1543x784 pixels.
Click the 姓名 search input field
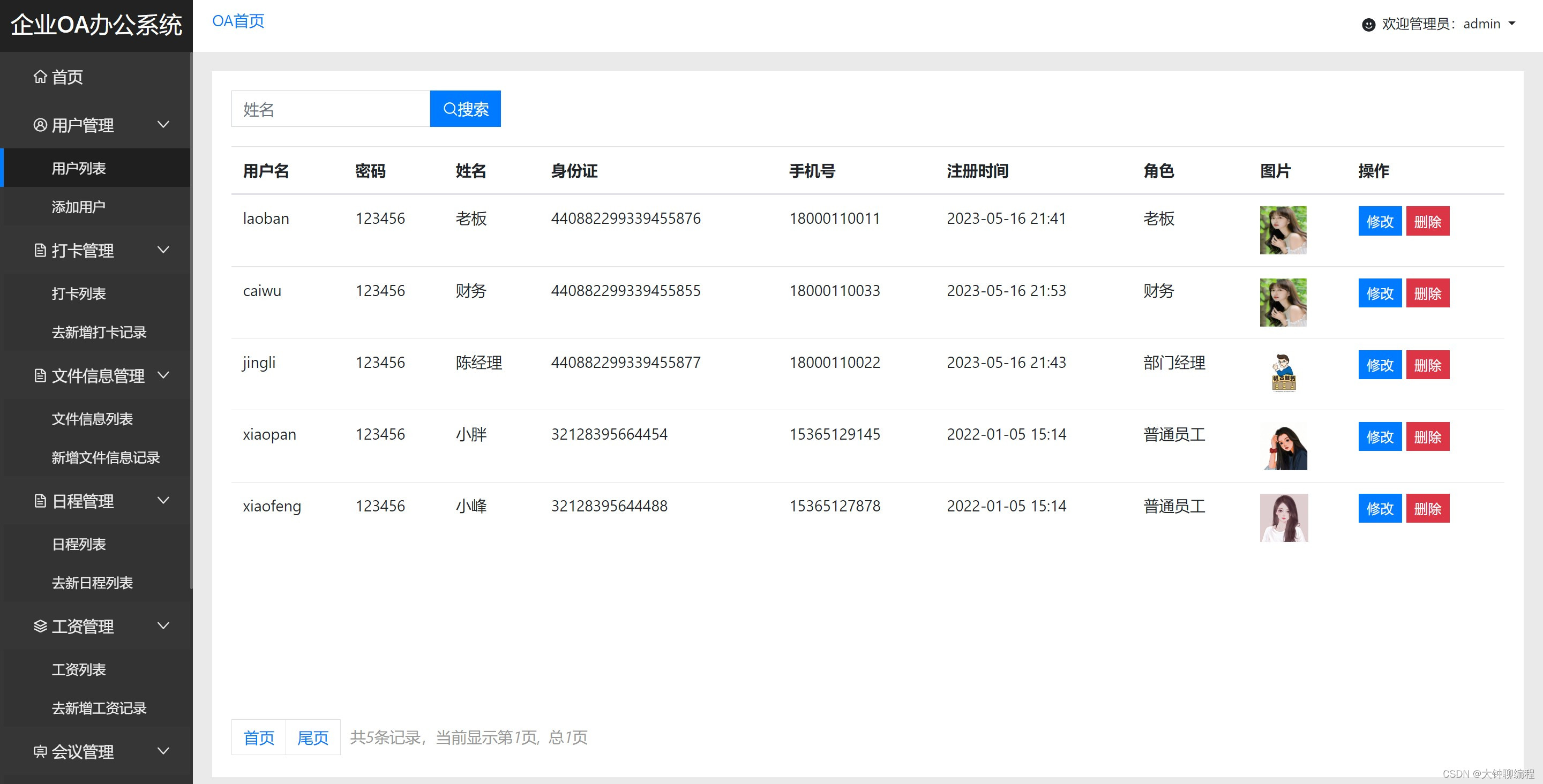coord(331,109)
